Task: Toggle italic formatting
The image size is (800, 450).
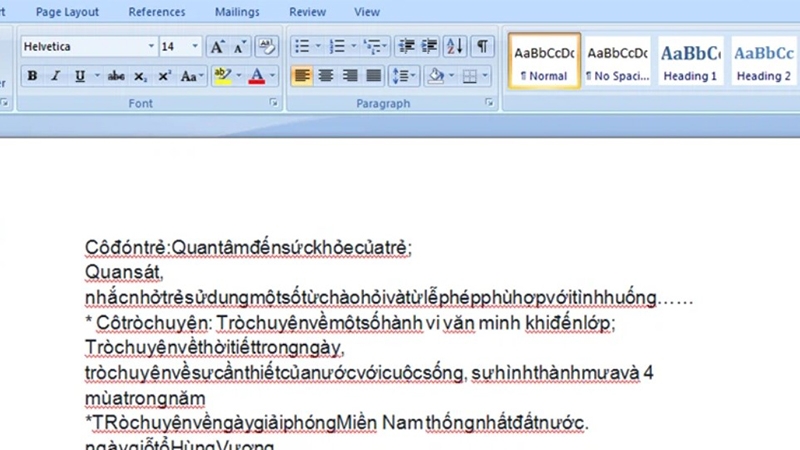Action: tap(56, 76)
